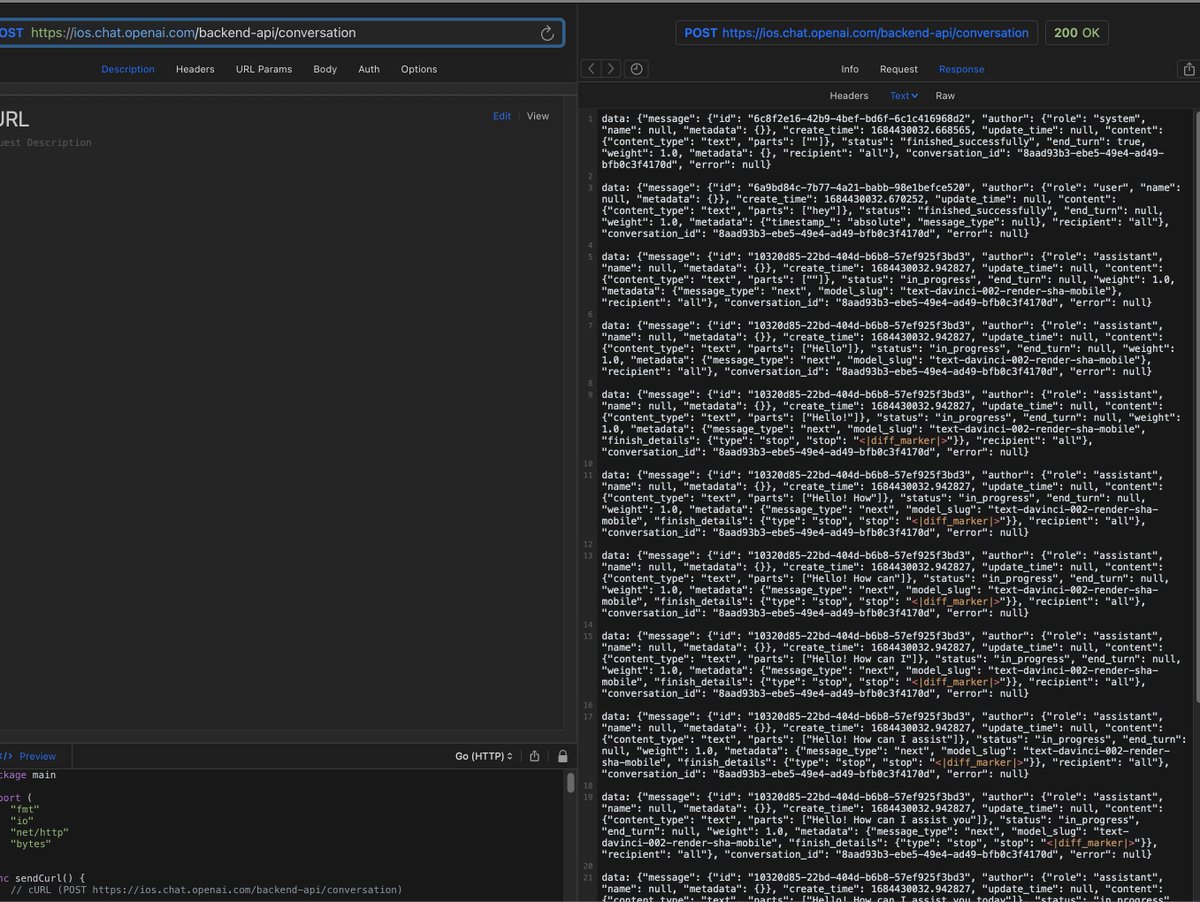
Task: Select the Preview code tab
Action: [38, 757]
